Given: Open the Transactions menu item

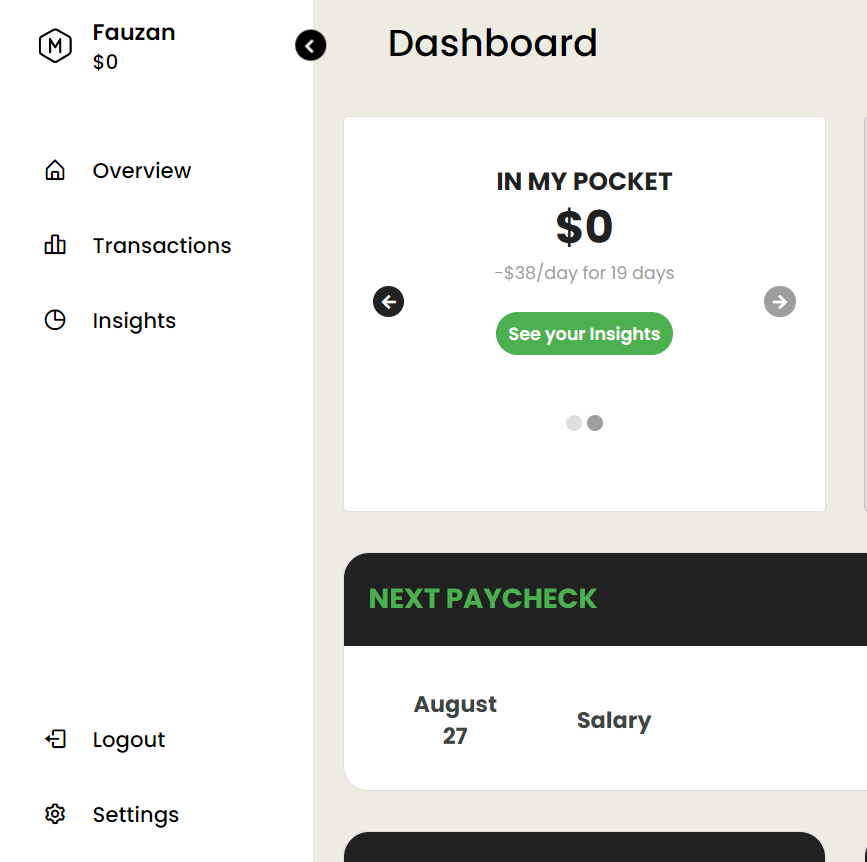Looking at the screenshot, I should [162, 245].
